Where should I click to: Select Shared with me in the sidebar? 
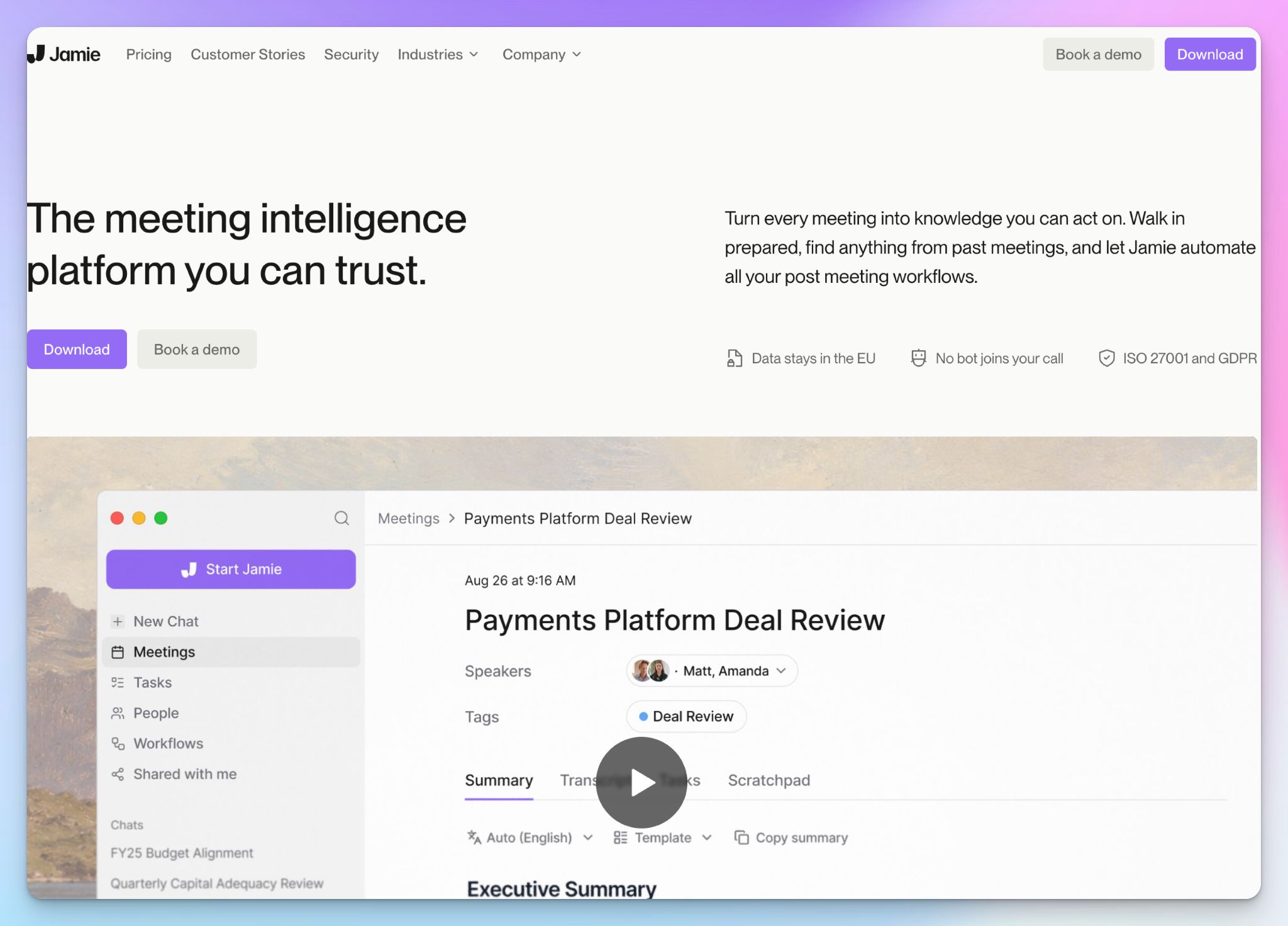pos(231,774)
